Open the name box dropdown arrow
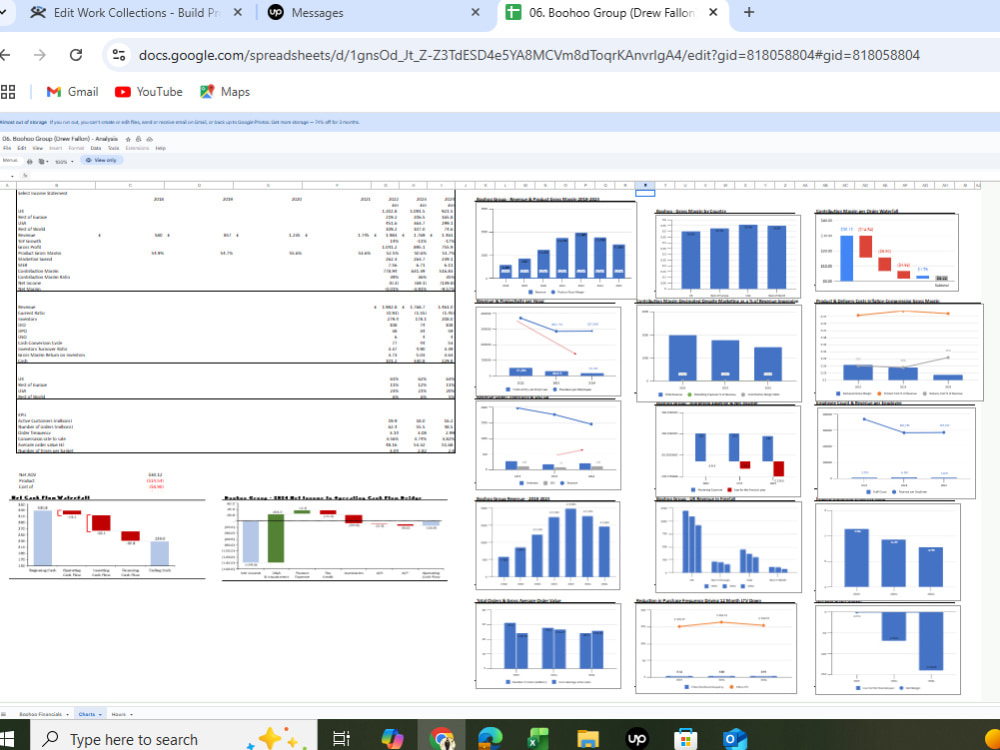Screen dimensions: 1000x750 [x=12, y=177]
